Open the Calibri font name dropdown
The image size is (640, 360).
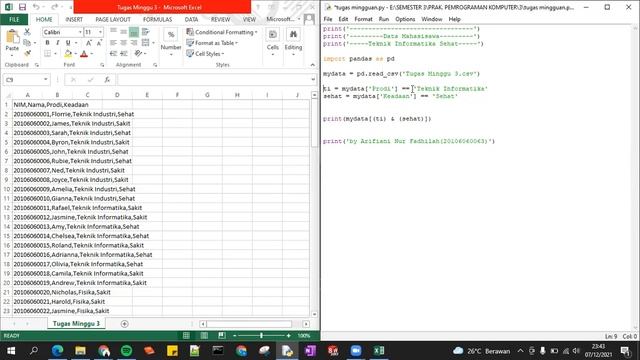click(x=80, y=32)
